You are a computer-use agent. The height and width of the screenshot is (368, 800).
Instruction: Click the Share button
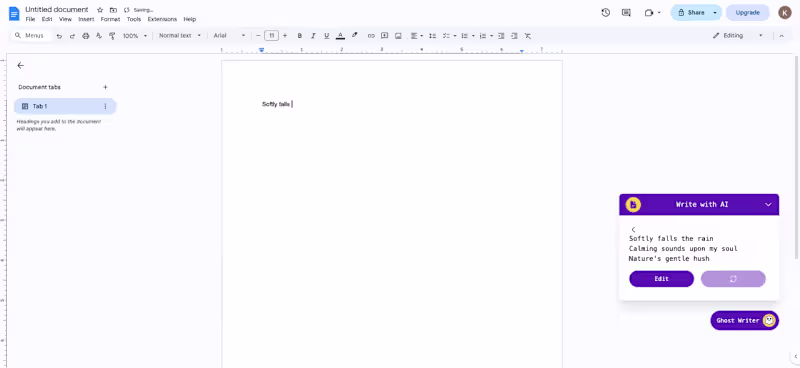(x=691, y=13)
